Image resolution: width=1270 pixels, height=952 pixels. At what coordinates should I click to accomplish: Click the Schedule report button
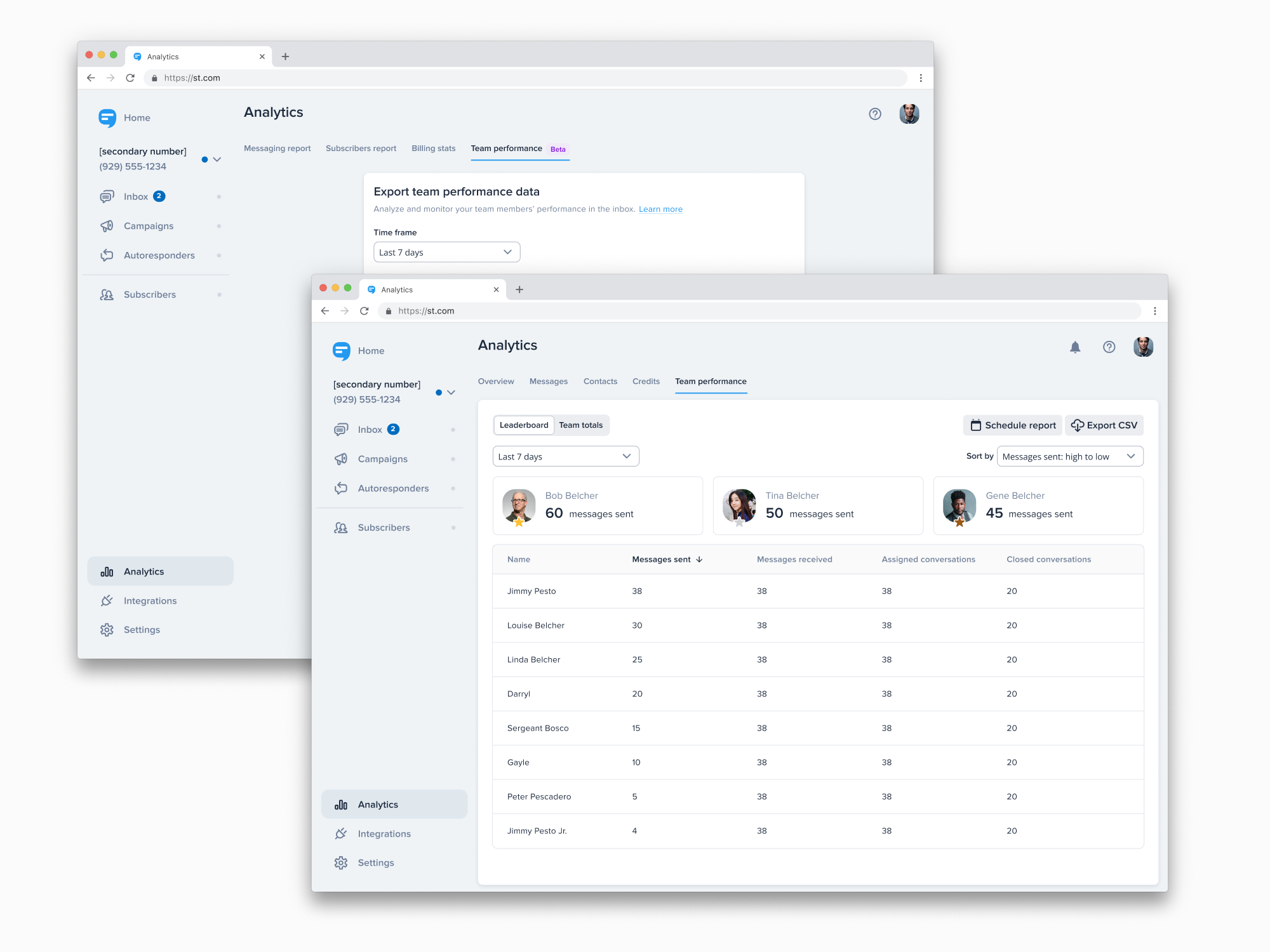1013,426
